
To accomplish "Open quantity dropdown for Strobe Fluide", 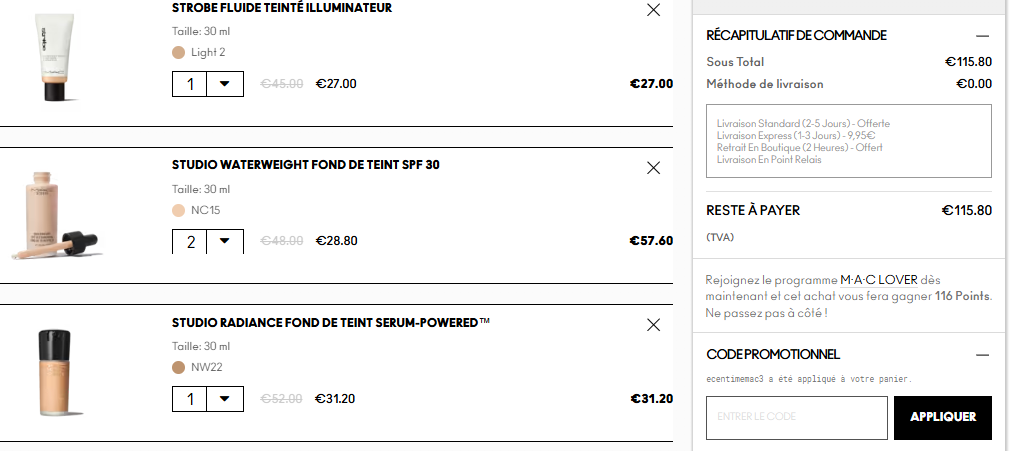I will point(224,84).
